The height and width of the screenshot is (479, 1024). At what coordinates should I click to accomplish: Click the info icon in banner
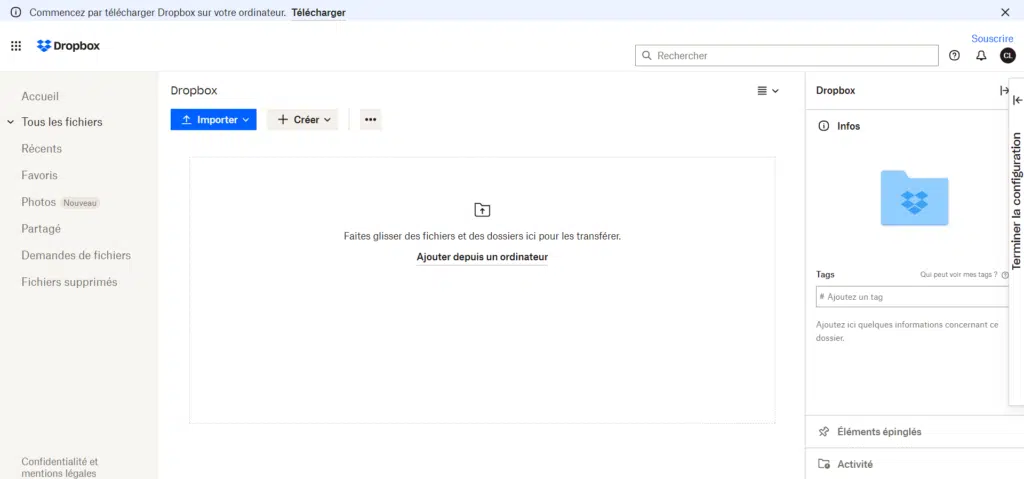click(16, 12)
